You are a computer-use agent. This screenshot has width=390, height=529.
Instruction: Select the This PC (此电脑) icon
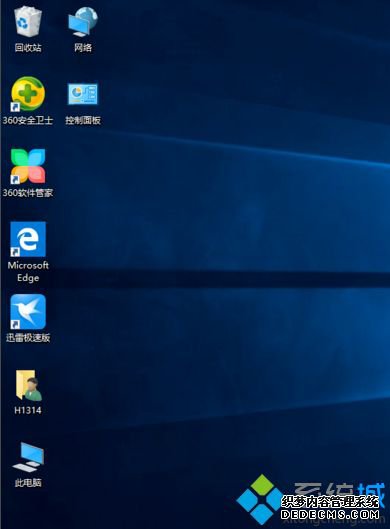[28, 457]
